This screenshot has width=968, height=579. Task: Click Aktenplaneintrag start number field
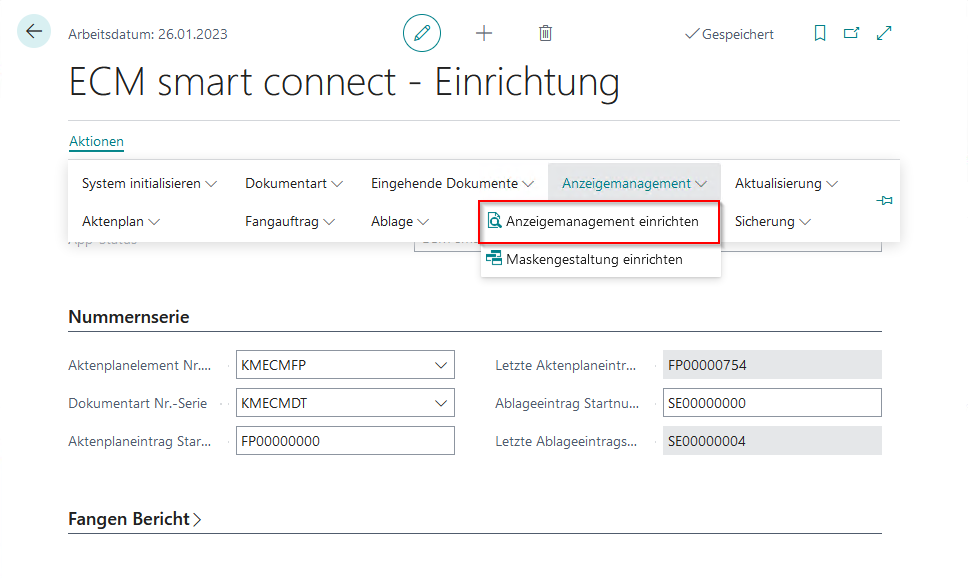[x=345, y=441]
